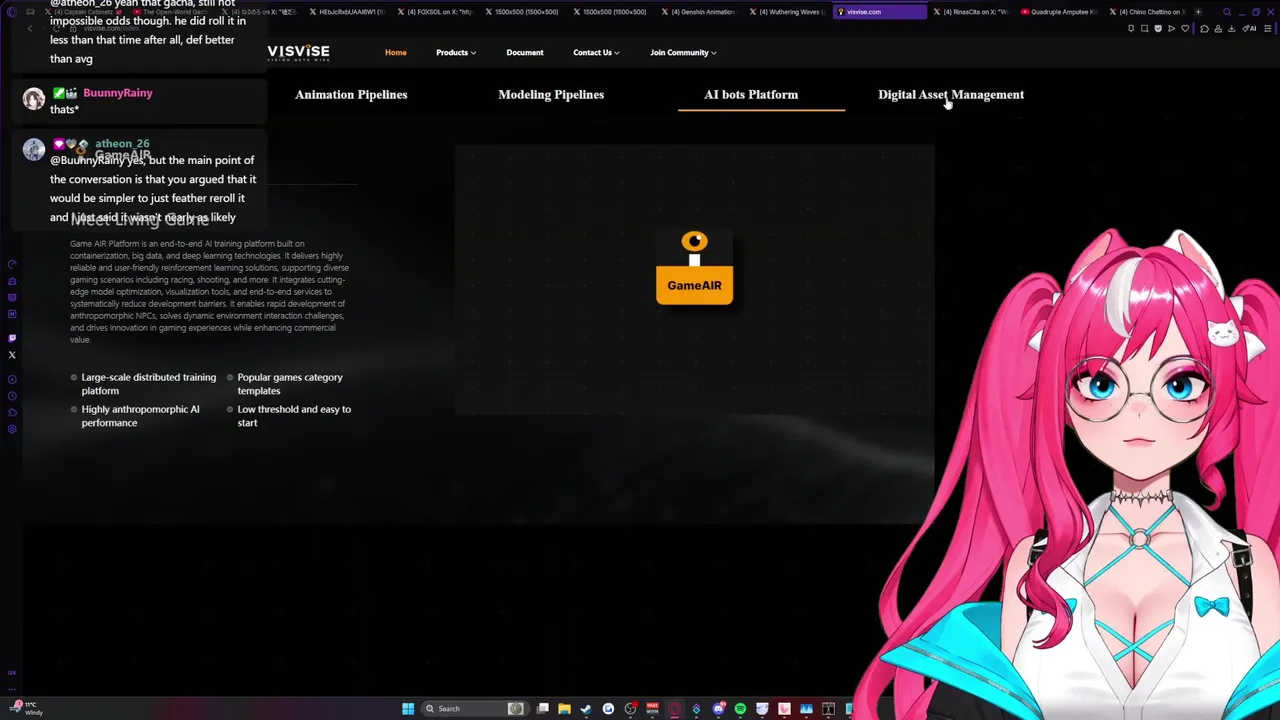
Task: Open the Document nav link
Action: tap(525, 52)
